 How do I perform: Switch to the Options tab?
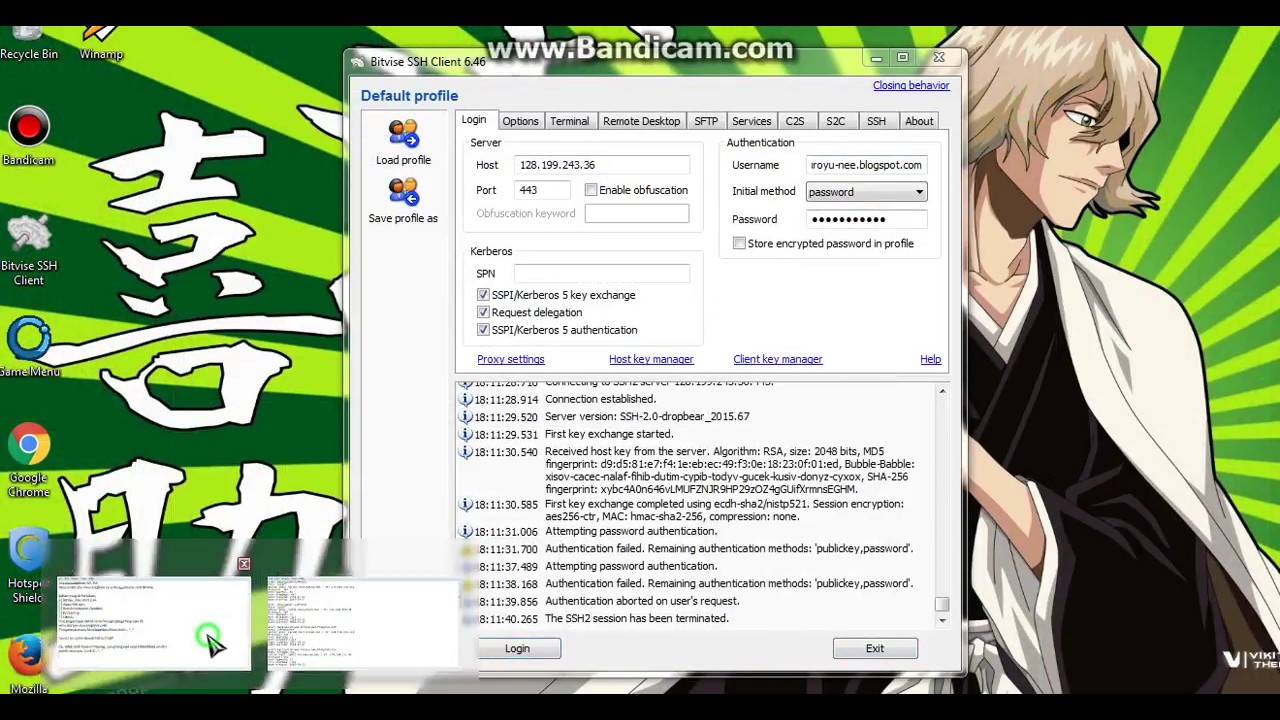coord(520,121)
